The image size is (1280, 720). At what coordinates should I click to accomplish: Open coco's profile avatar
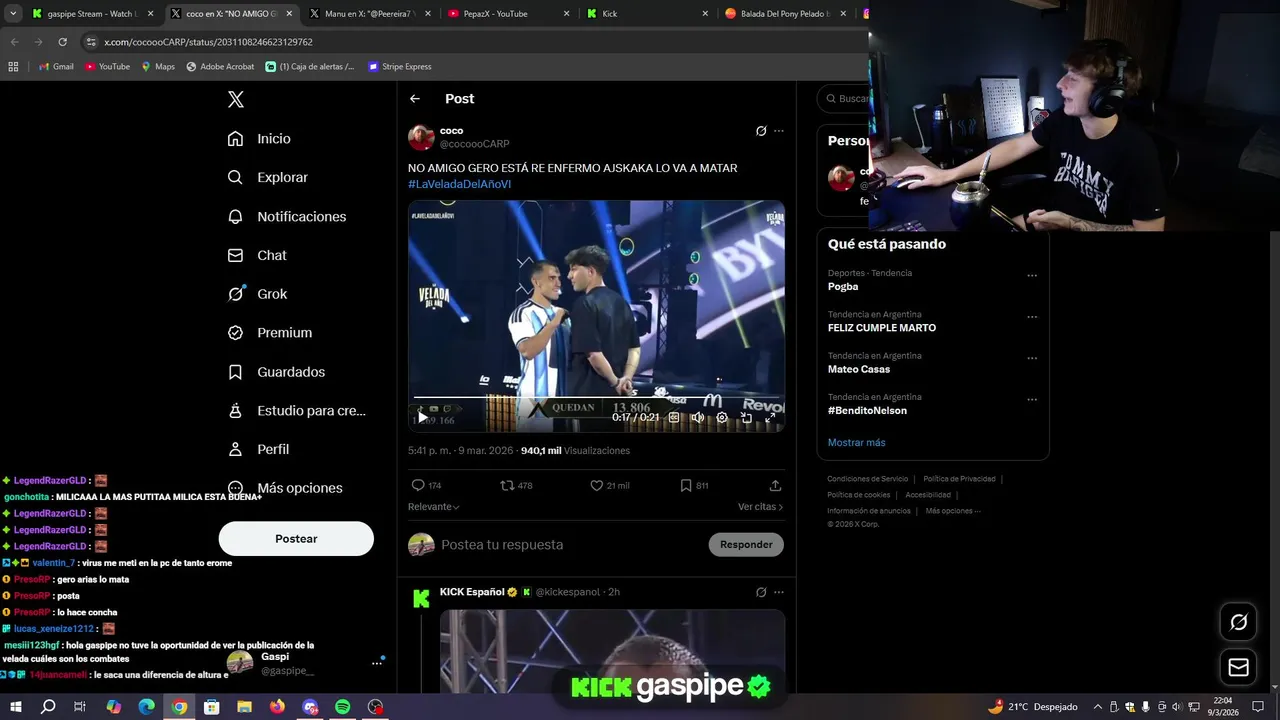pyautogui.click(x=421, y=138)
